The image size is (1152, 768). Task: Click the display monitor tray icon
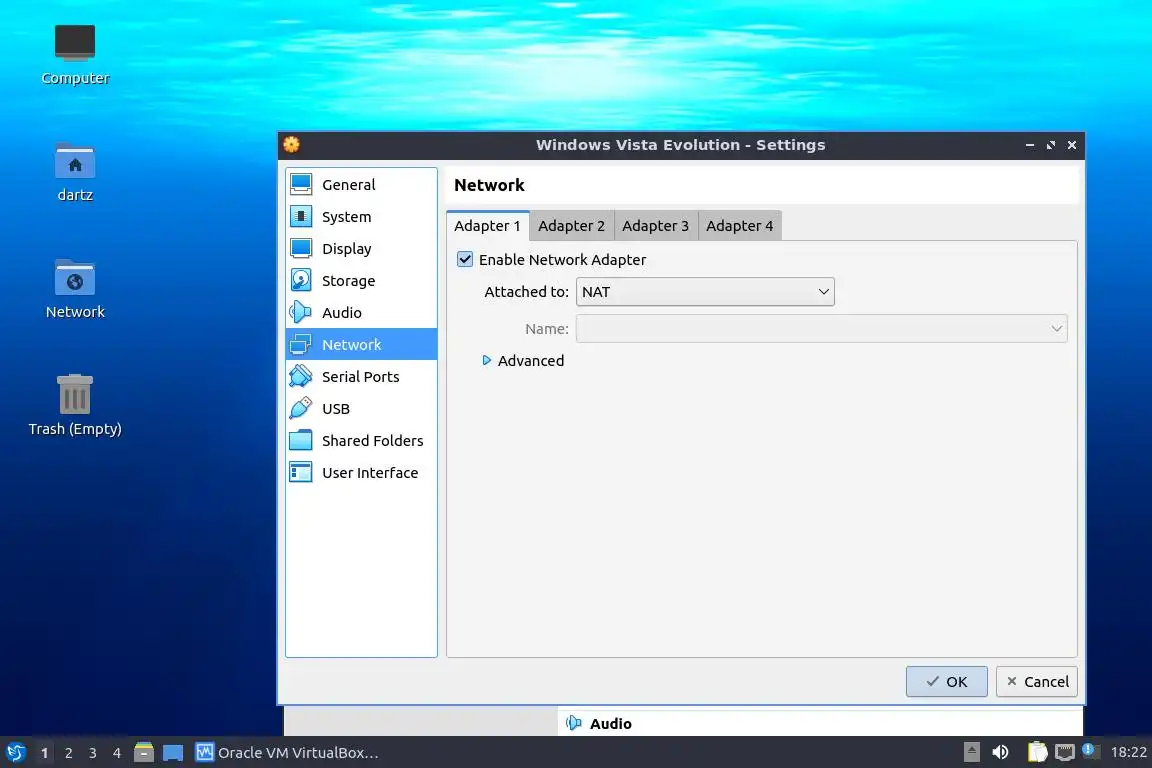click(1065, 752)
